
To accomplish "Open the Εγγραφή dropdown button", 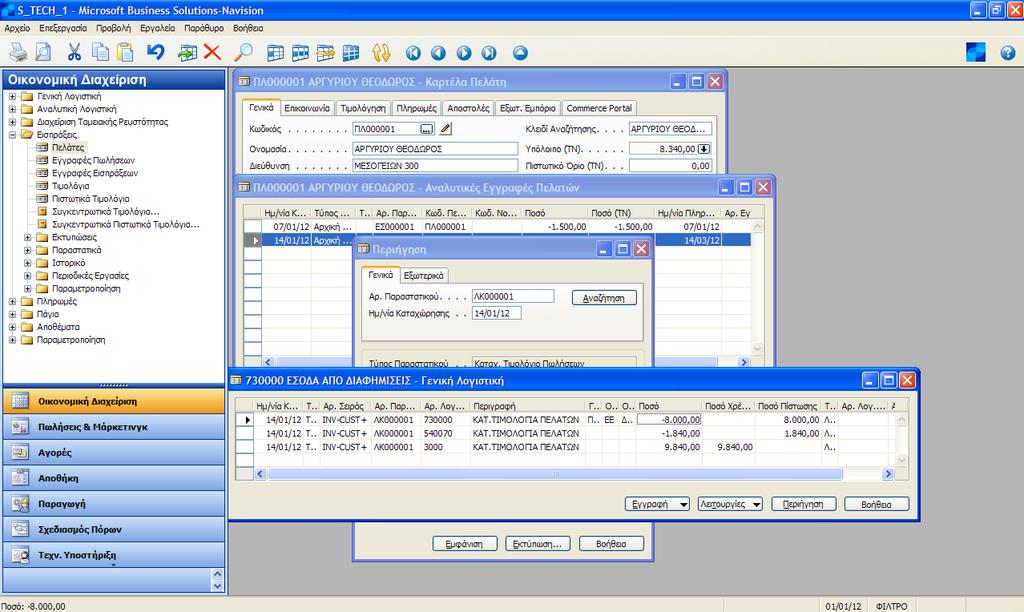I will coord(657,504).
